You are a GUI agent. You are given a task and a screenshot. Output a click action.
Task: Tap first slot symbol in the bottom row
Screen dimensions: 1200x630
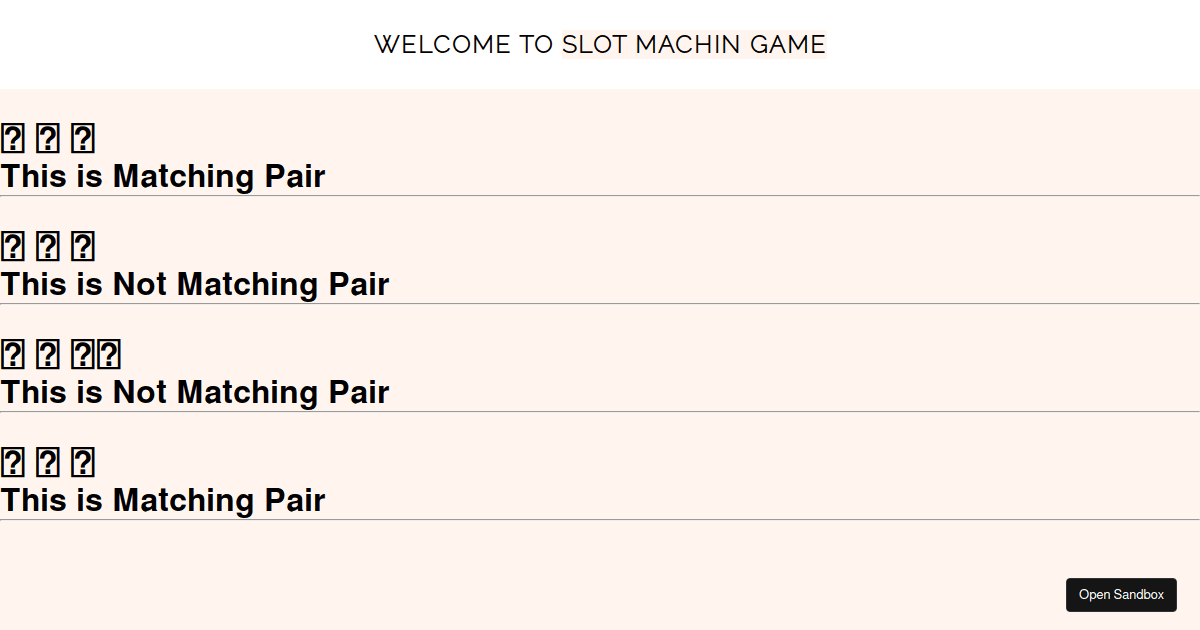tap(12, 462)
